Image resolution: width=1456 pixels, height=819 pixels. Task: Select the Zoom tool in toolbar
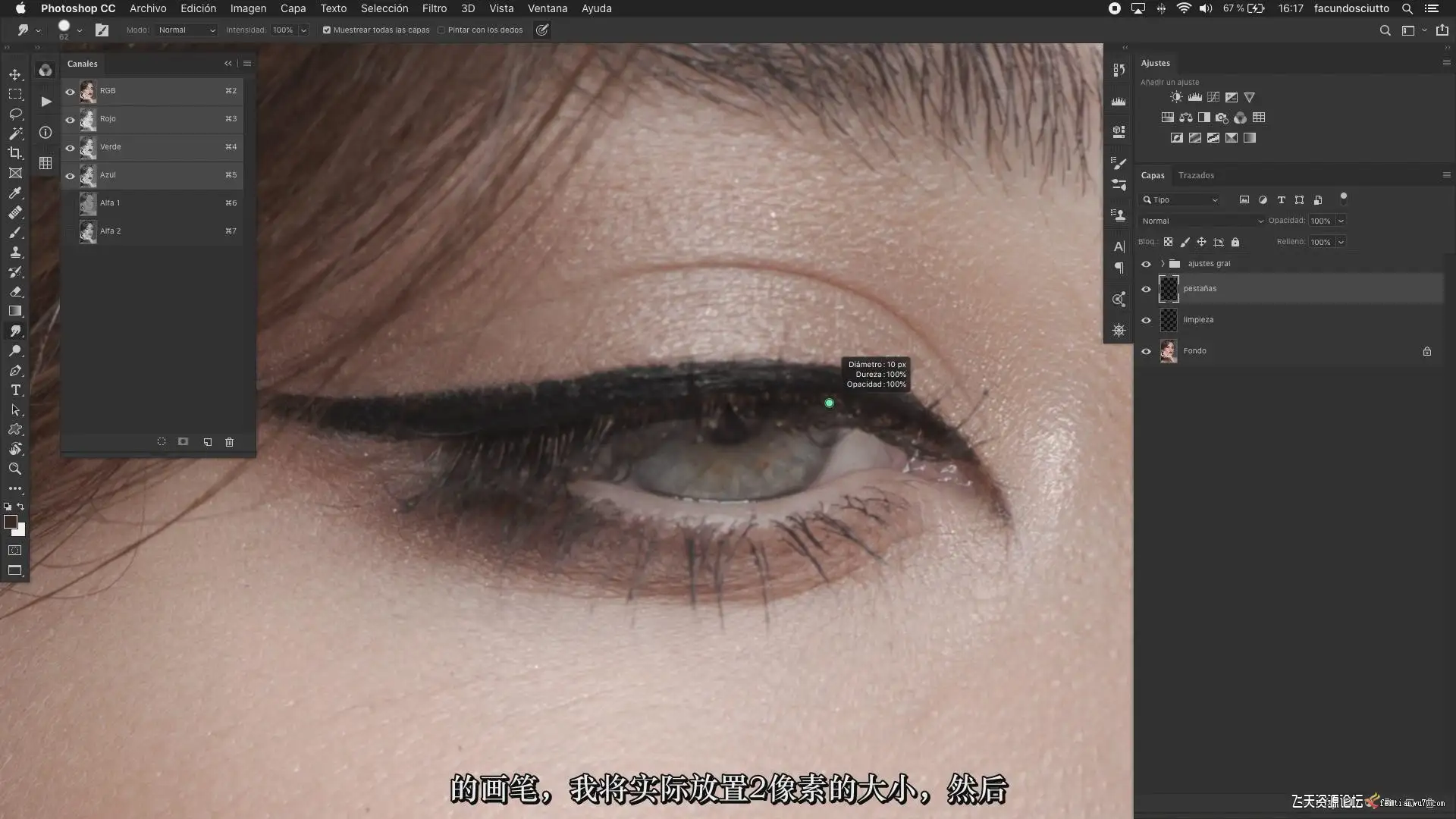[x=15, y=469]
